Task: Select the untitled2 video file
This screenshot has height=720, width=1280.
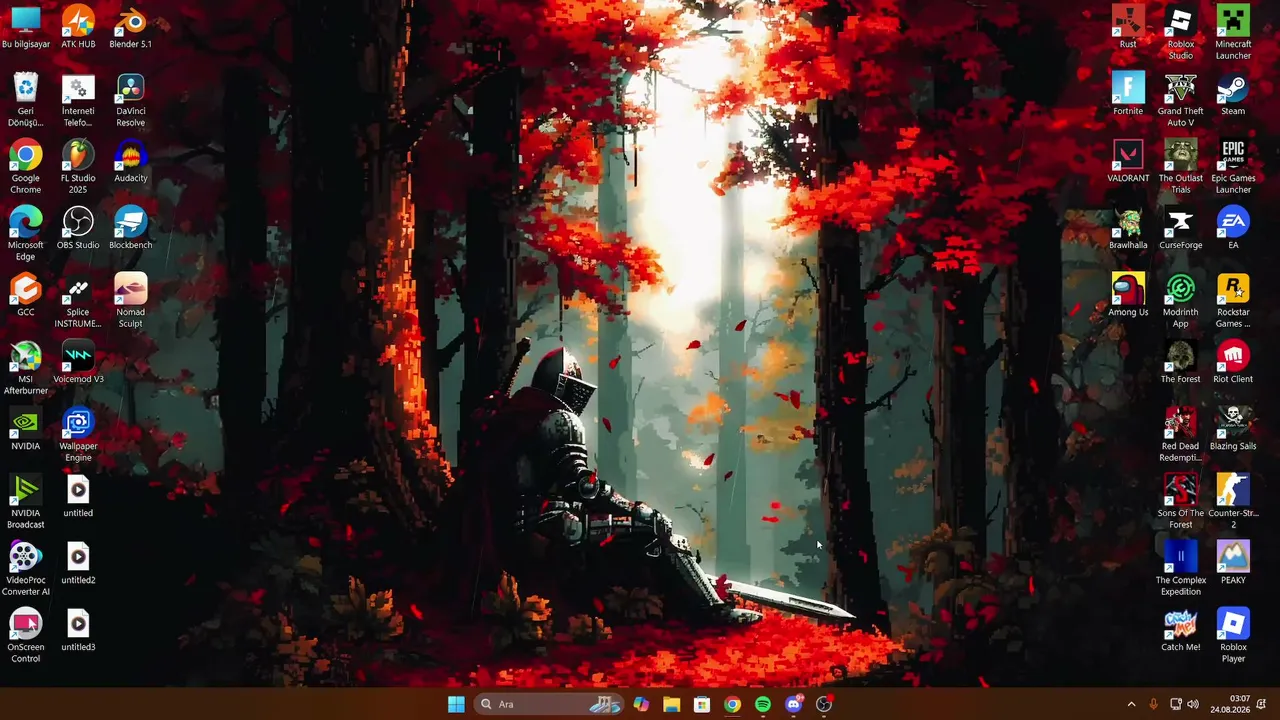Action: tap(78, 564)
